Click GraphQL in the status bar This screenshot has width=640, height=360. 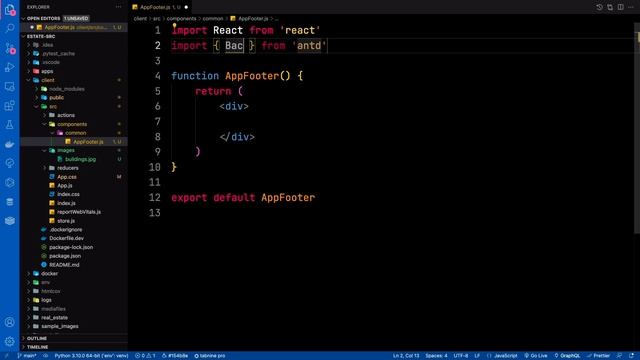567,356
